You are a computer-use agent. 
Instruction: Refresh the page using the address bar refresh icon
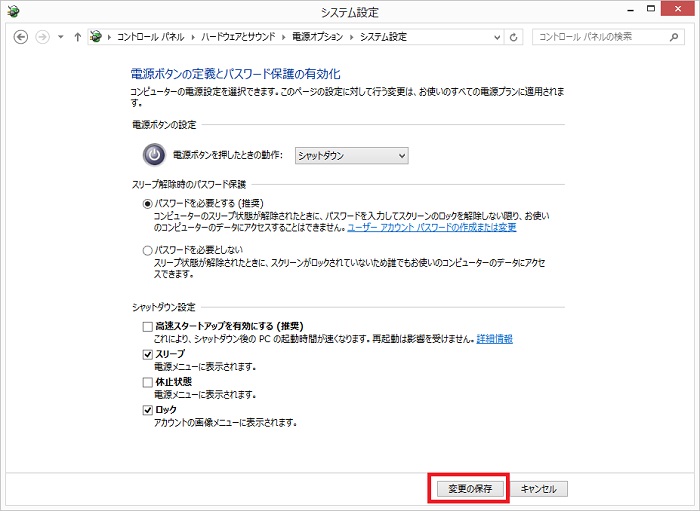pyautogui.click(x=514, y=37)
